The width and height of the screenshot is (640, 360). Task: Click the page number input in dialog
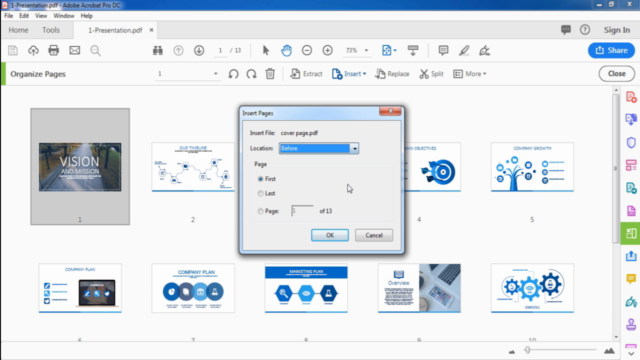coord(302,211)
